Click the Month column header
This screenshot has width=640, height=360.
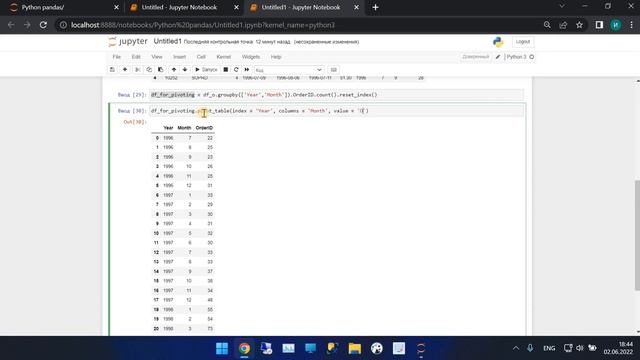184,128
